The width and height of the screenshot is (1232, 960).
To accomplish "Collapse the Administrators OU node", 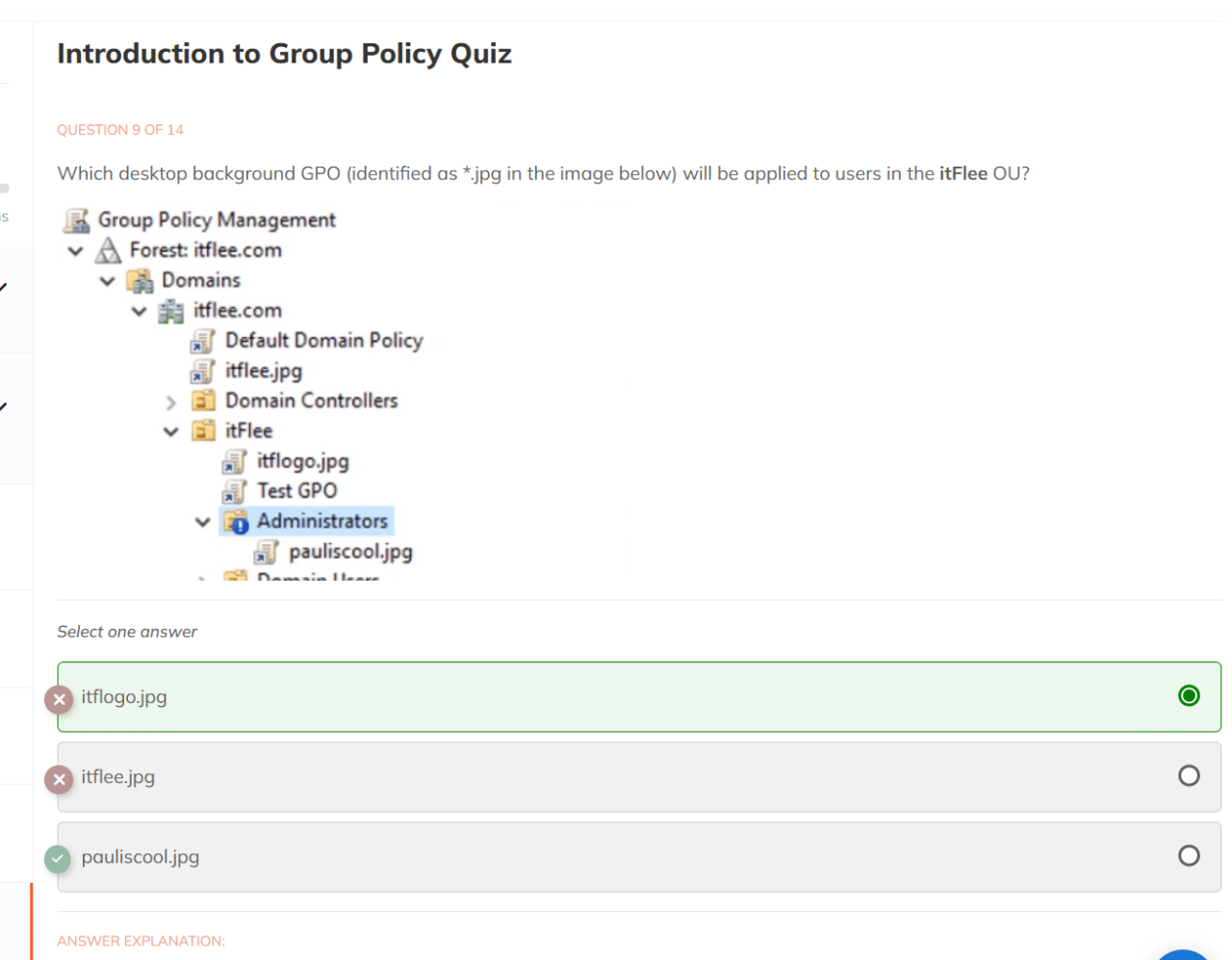I will [203, 522].
